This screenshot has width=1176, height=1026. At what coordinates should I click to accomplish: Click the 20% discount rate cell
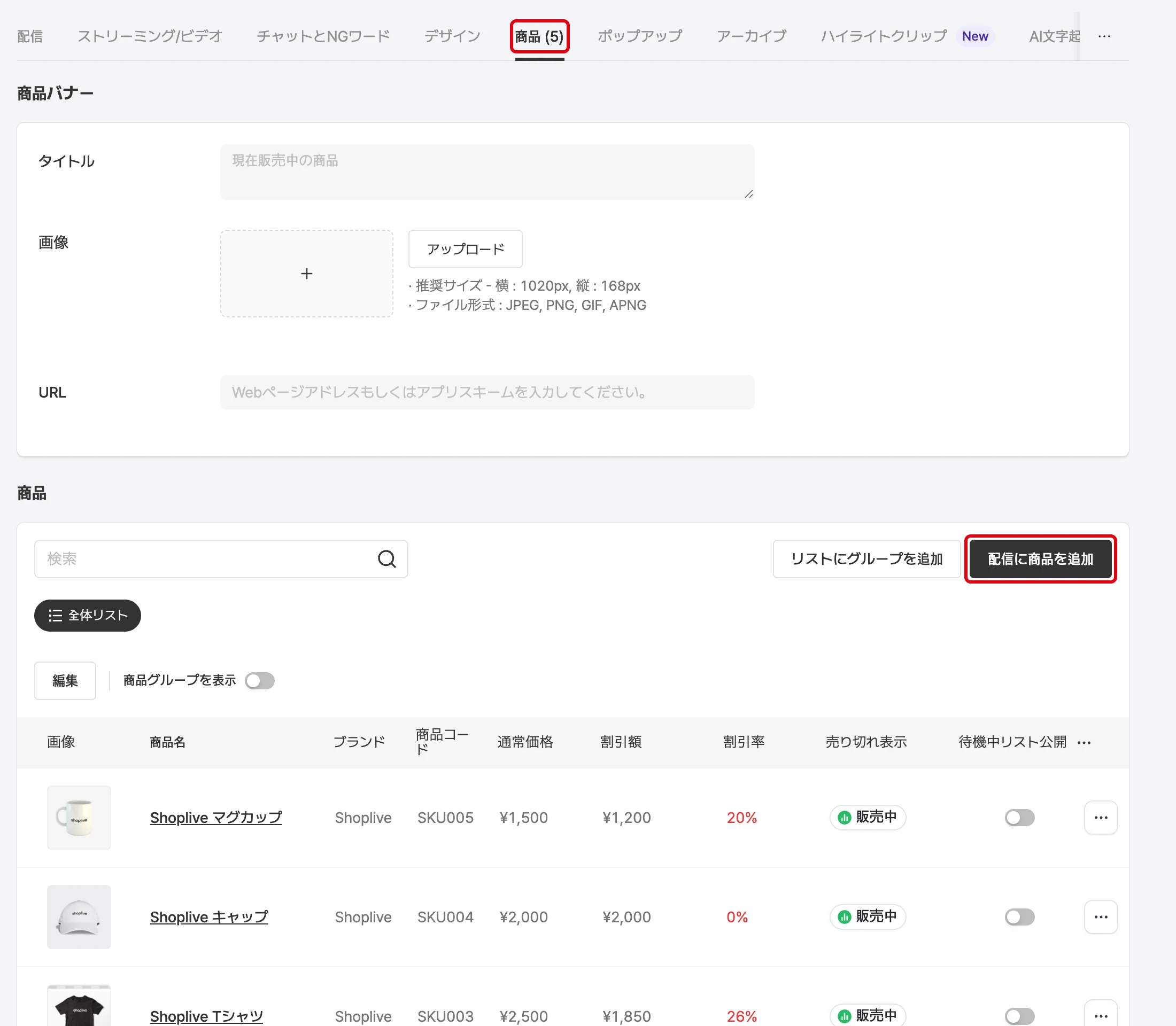click(742, 818)
